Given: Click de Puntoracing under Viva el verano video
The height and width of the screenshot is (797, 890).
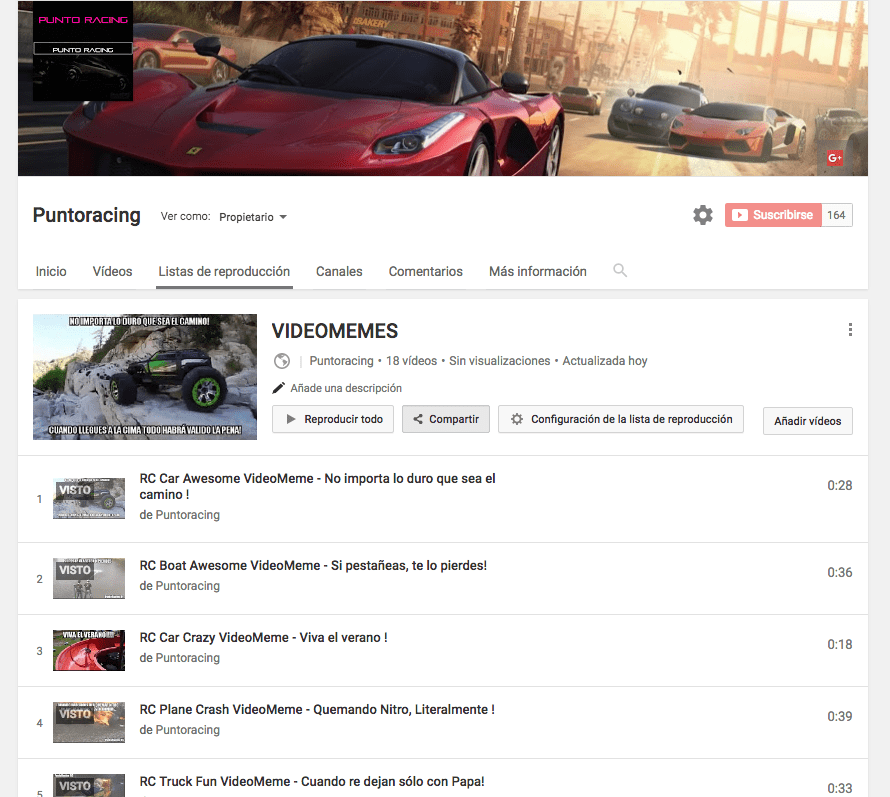Looking at the screenshot, I should [x=179, y=658].
